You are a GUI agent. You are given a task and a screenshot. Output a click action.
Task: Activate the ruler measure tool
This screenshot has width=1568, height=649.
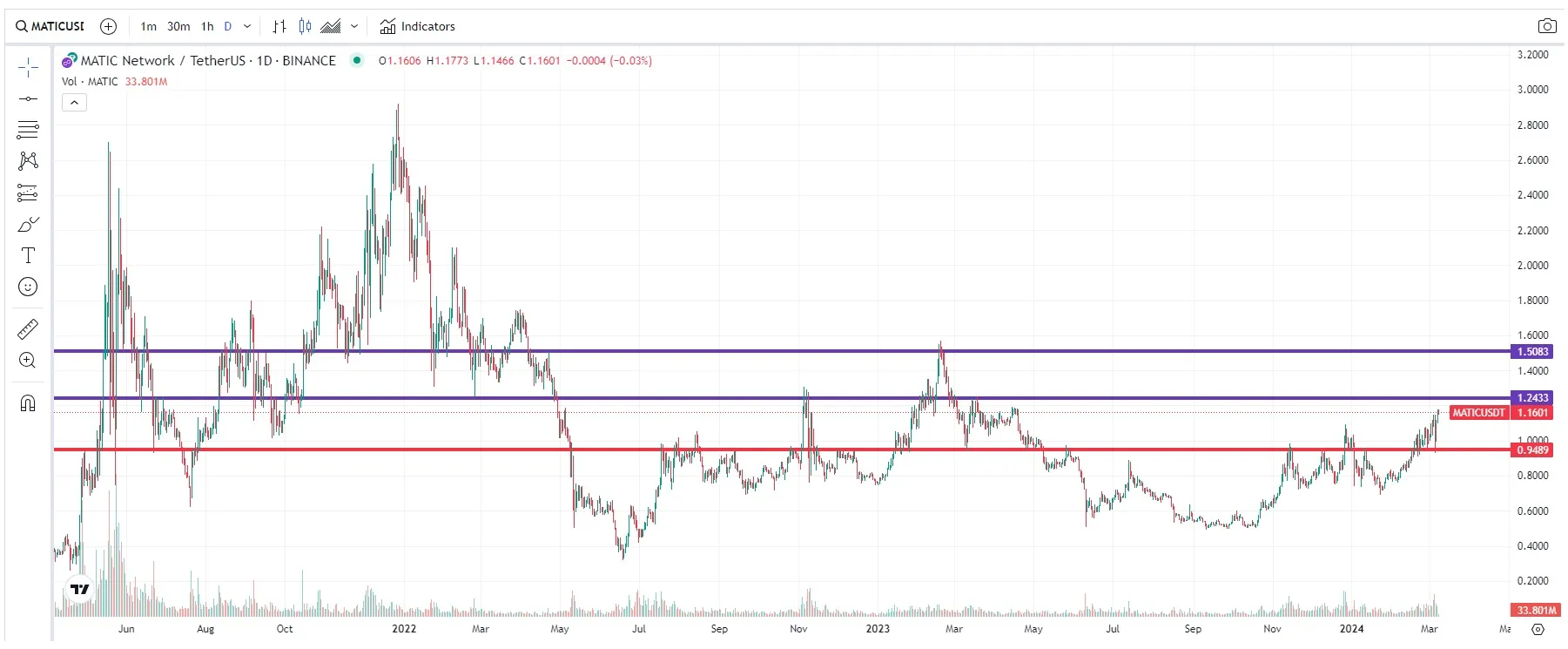pyautogui.click(x=28, y=329)
